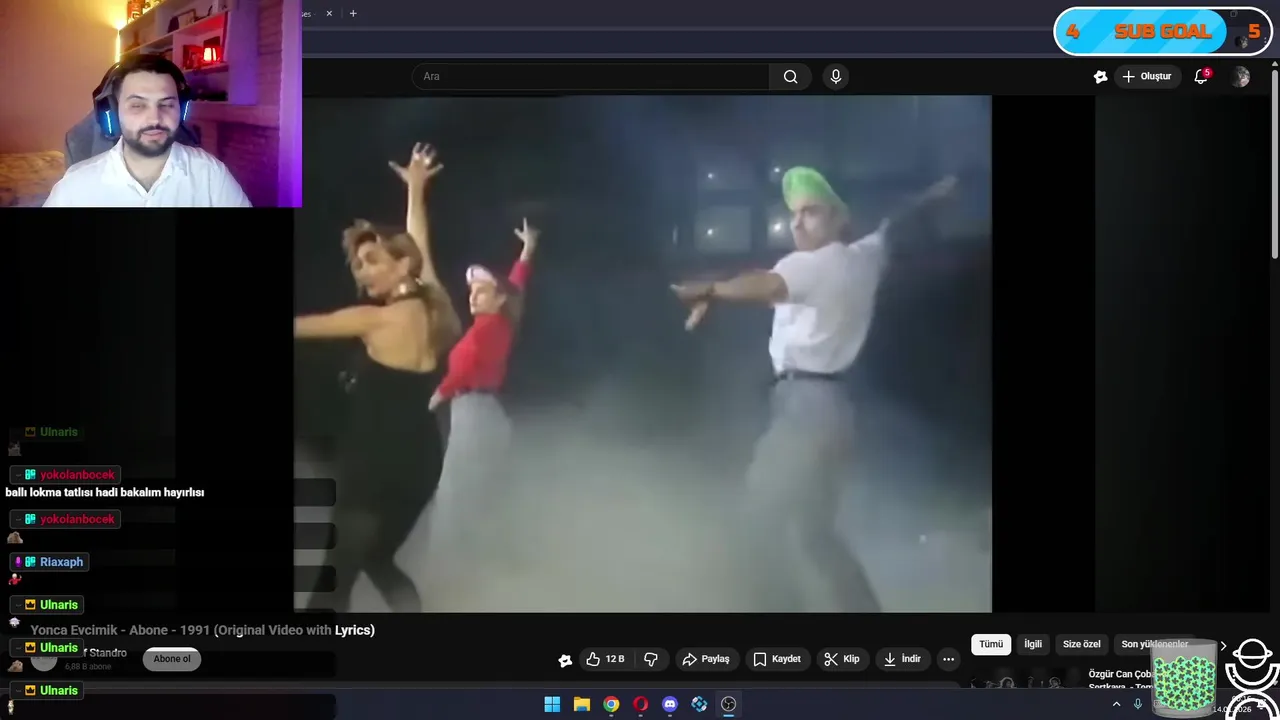This screenshot has height=720, width=1280.
Task: Subscribe with 'Abone ol' button
Action: pyautogui.click(x=172, y=659)
